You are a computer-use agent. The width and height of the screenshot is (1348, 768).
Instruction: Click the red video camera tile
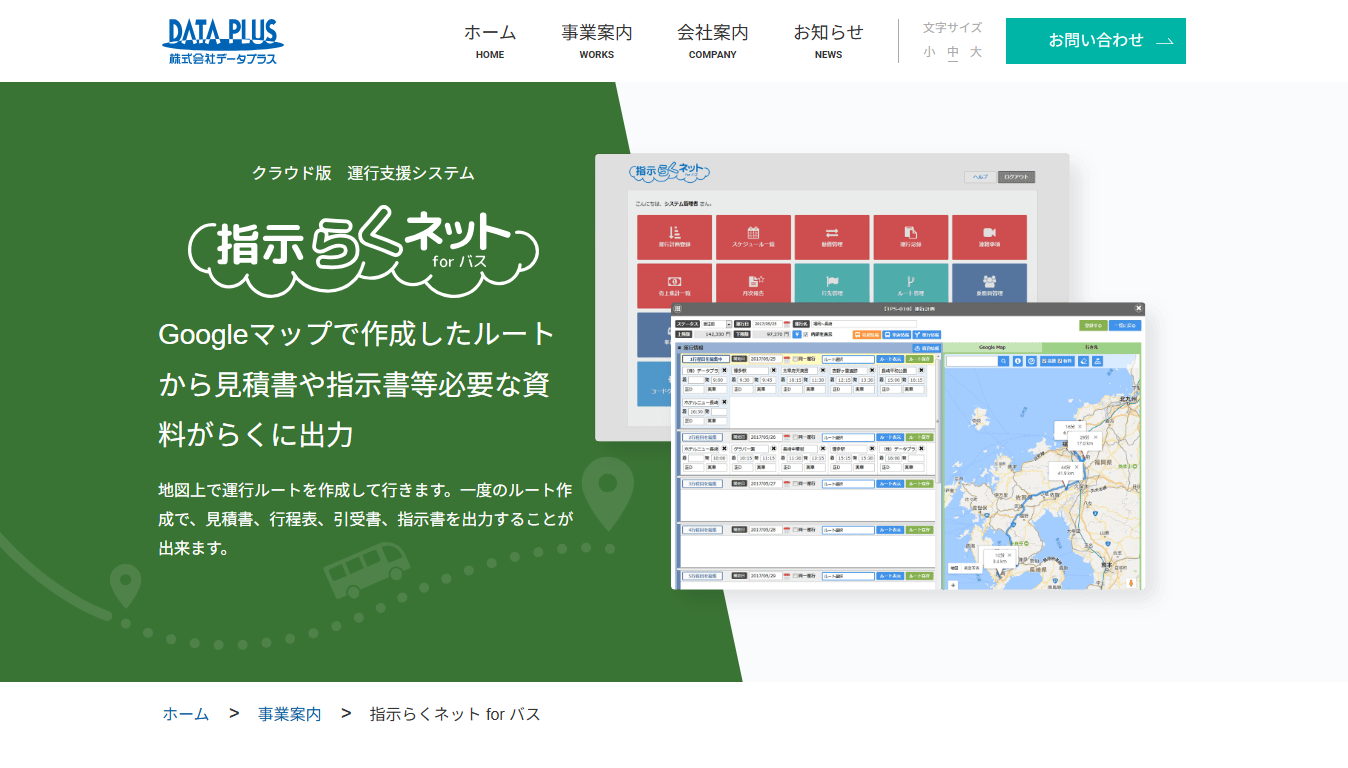point(989,237)
